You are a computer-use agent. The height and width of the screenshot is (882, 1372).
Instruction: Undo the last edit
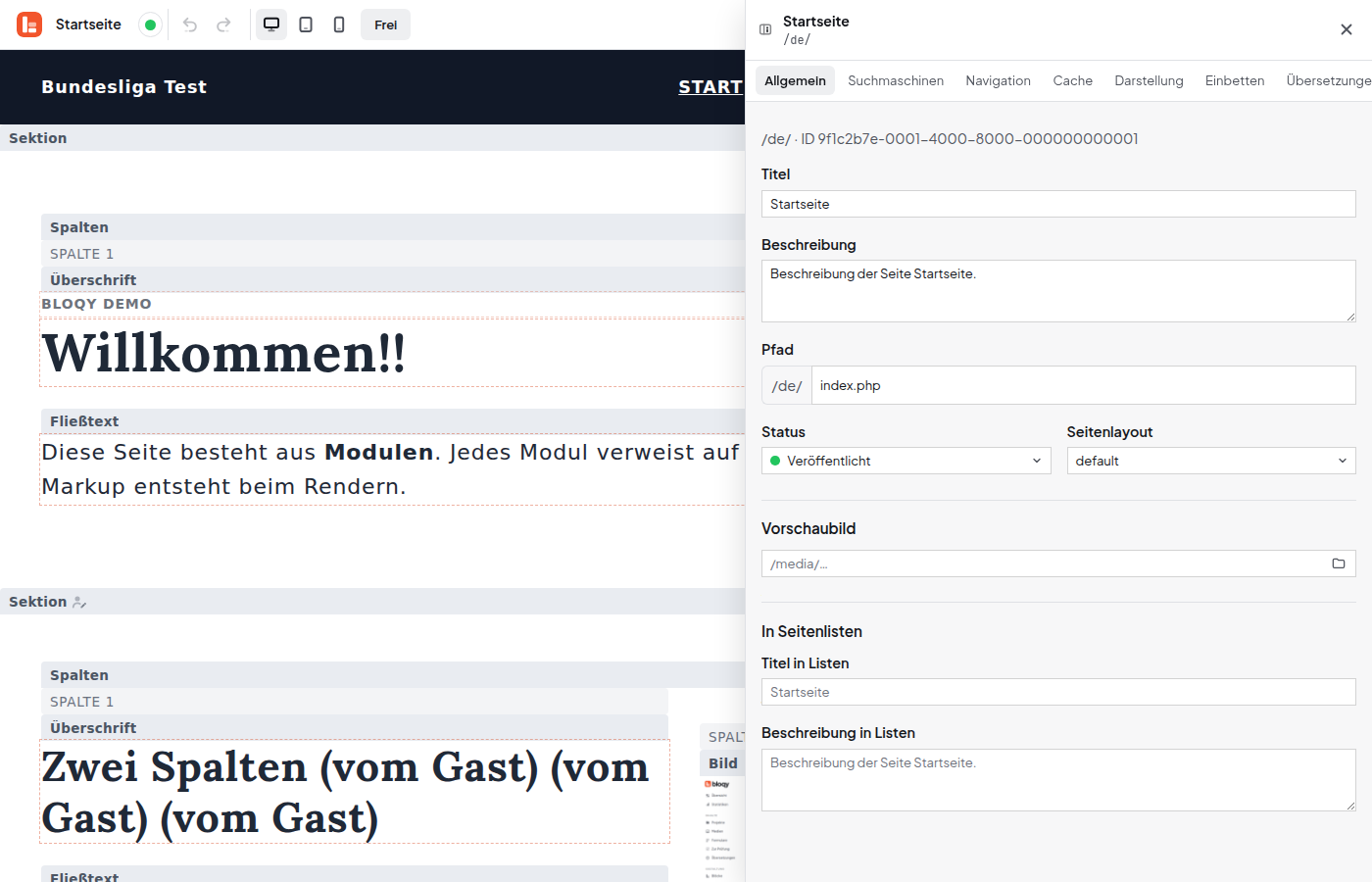pos(190,24)
